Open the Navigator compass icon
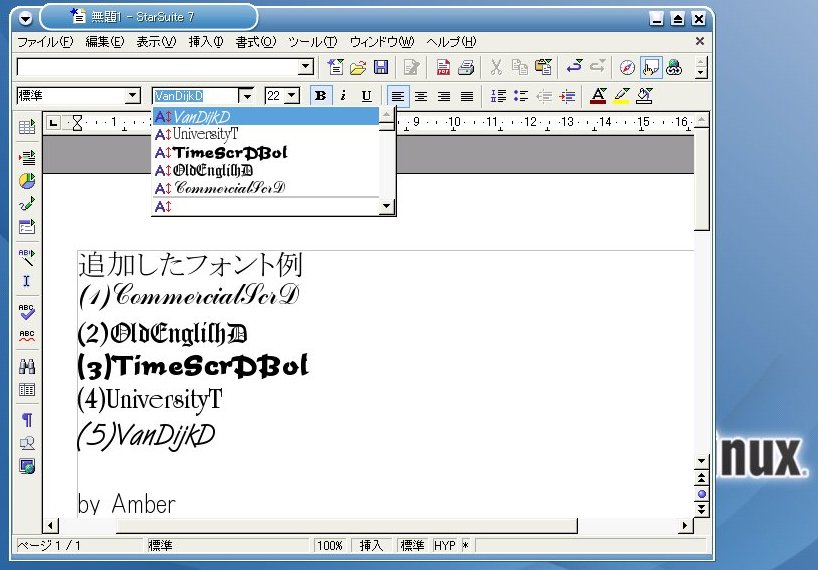This screenshot has width=818, height=570. (x=627, y=68)
